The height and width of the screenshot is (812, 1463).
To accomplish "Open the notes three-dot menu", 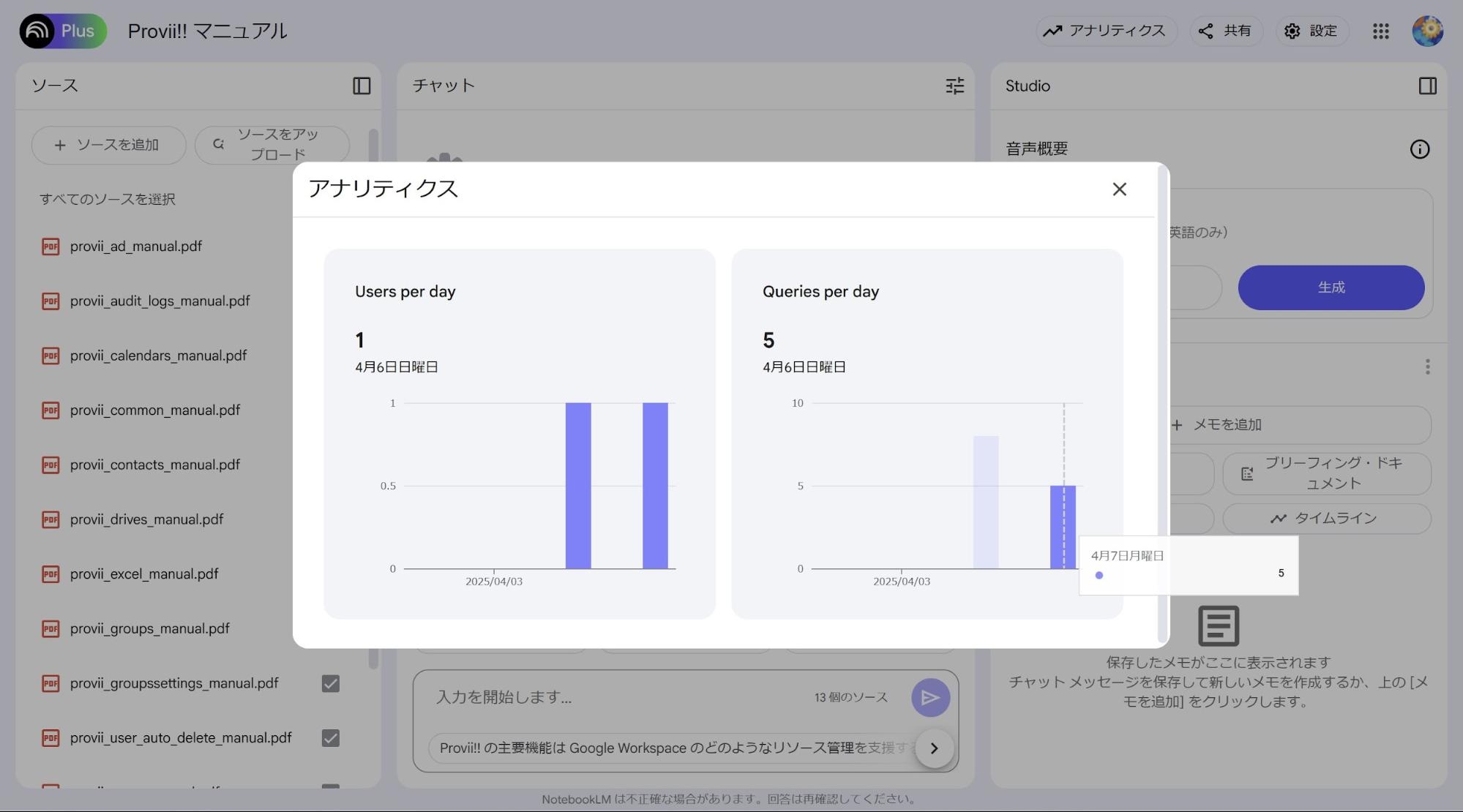I will pos(1427,367).
